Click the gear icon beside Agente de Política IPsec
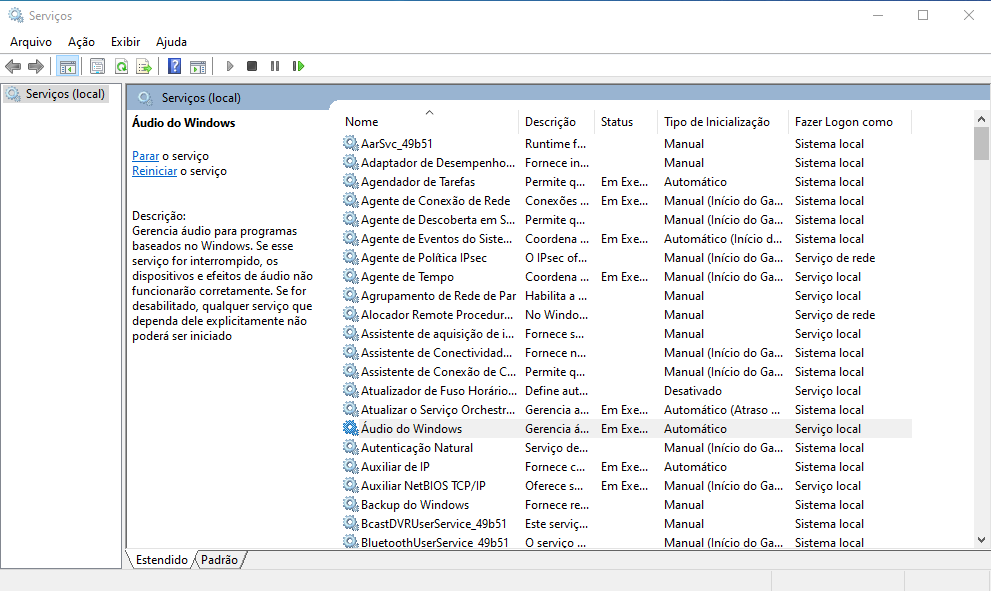The height and width of the screenshot is (591, 991). coord(351,257)
